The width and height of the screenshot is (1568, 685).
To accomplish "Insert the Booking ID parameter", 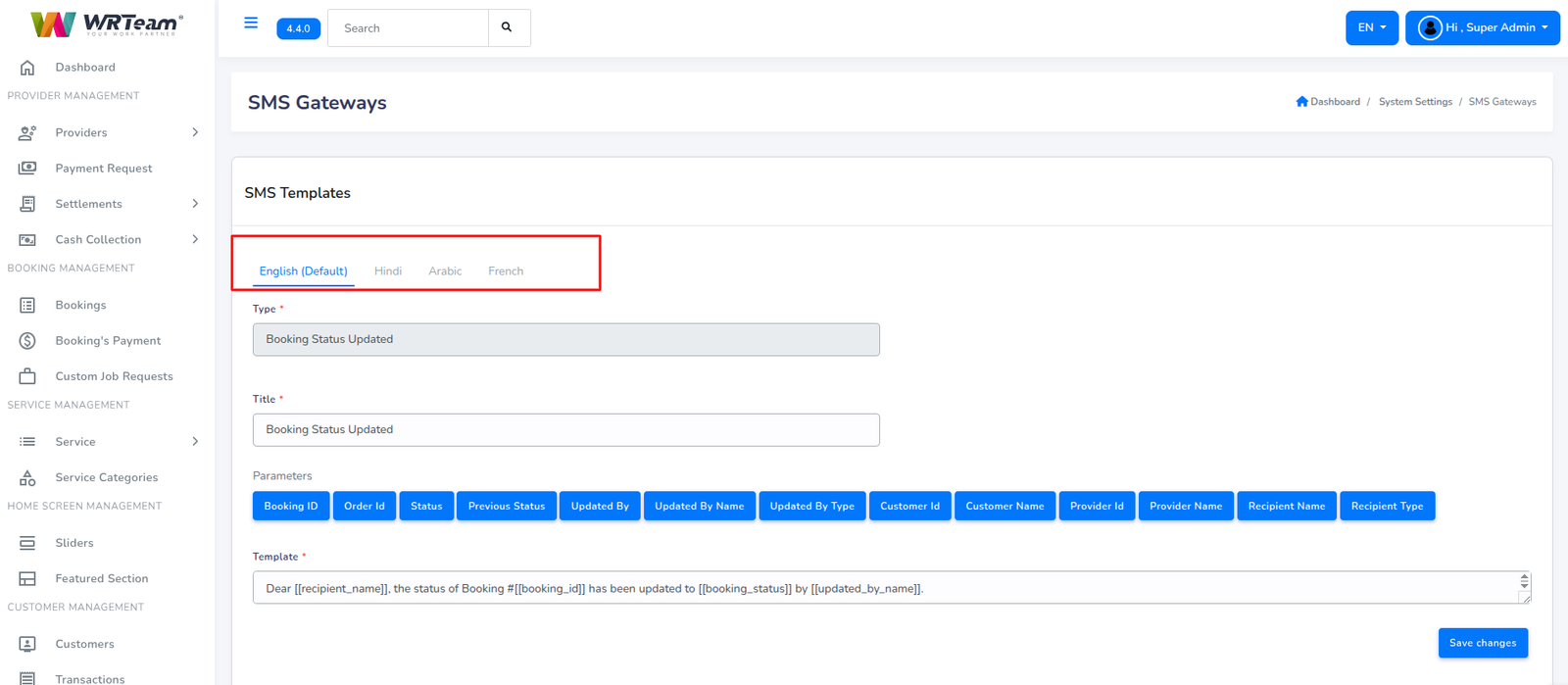I will click(x=291, y=506).
